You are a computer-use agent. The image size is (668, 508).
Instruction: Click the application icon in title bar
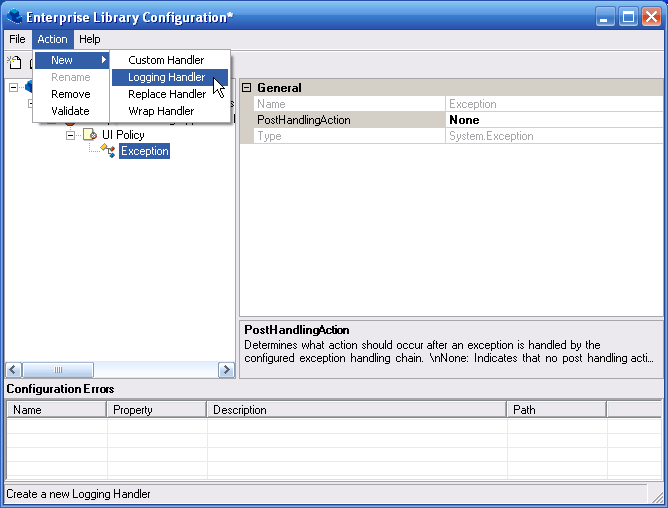(x=14, y=16)
